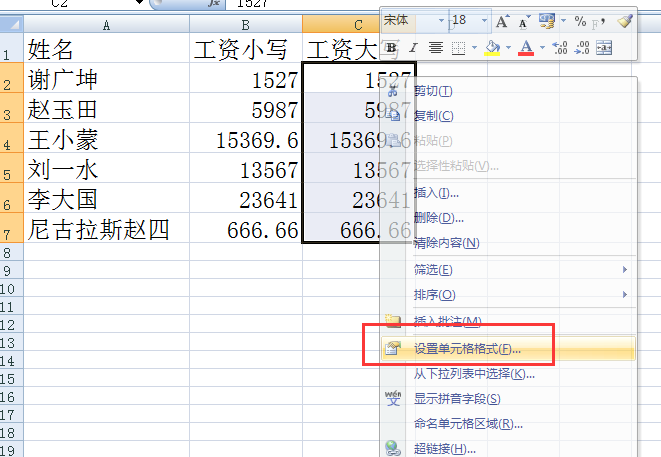This screenshot has height=457, width=661.
Task: Increase font size with large A icon
Action: click(502, 20)
